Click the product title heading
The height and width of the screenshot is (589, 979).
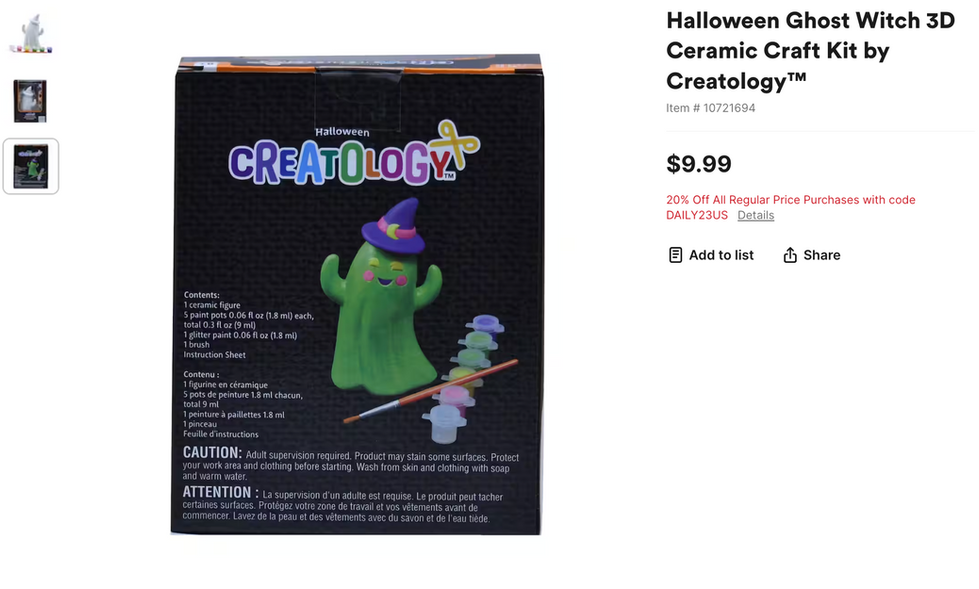coord(810,51)
